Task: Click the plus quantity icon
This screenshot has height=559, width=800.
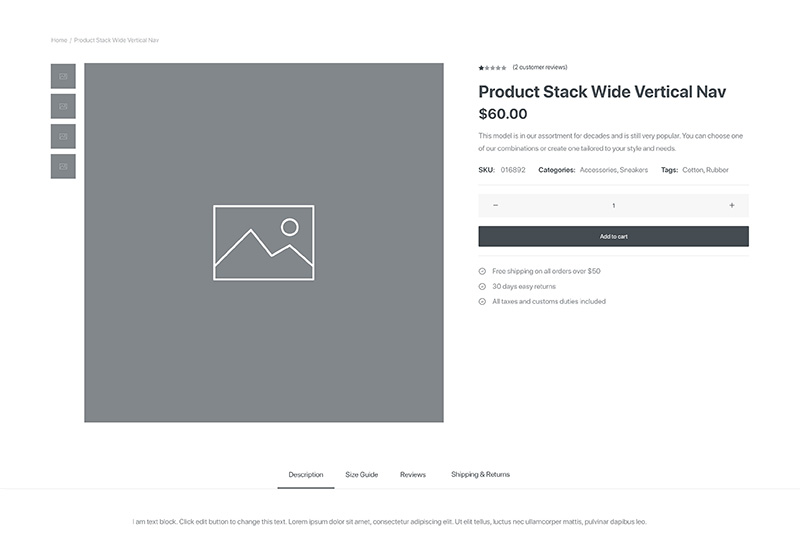Action: (x=732, y=206)
